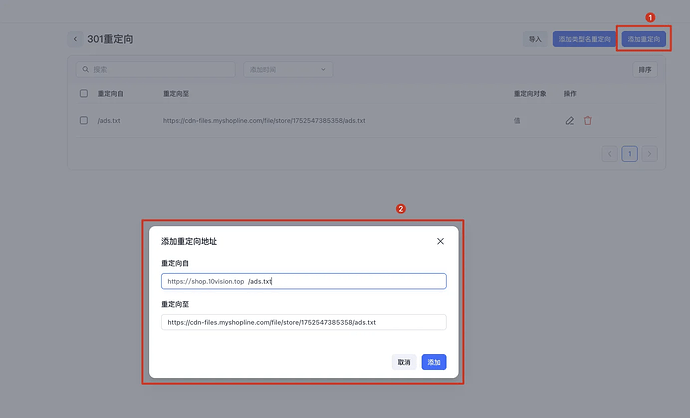690x418 pixels.
Task: Close the 添加重定向地址 dialog with X
Action: pos(440,241)
